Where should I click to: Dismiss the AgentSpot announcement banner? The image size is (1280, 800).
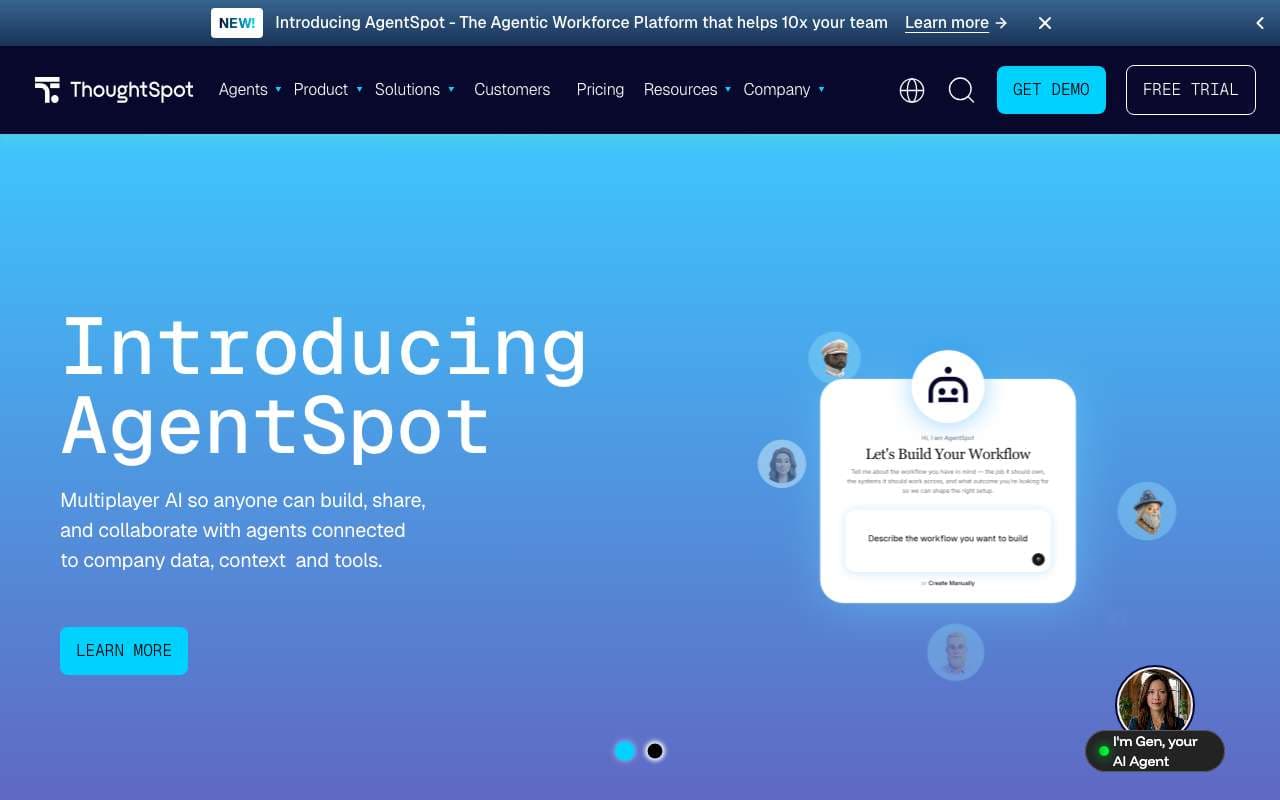pos(1045,23)
